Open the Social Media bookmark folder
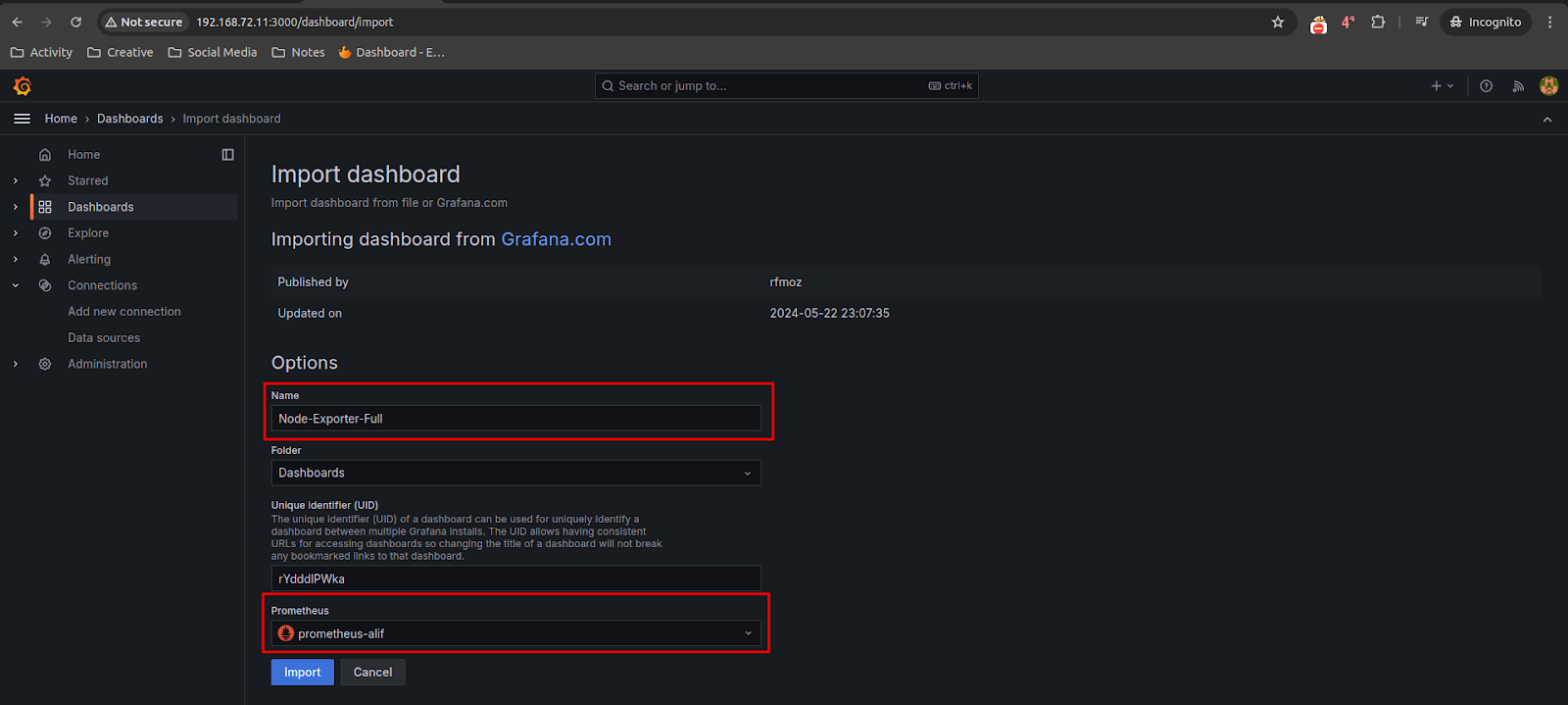 click(213, 53)
